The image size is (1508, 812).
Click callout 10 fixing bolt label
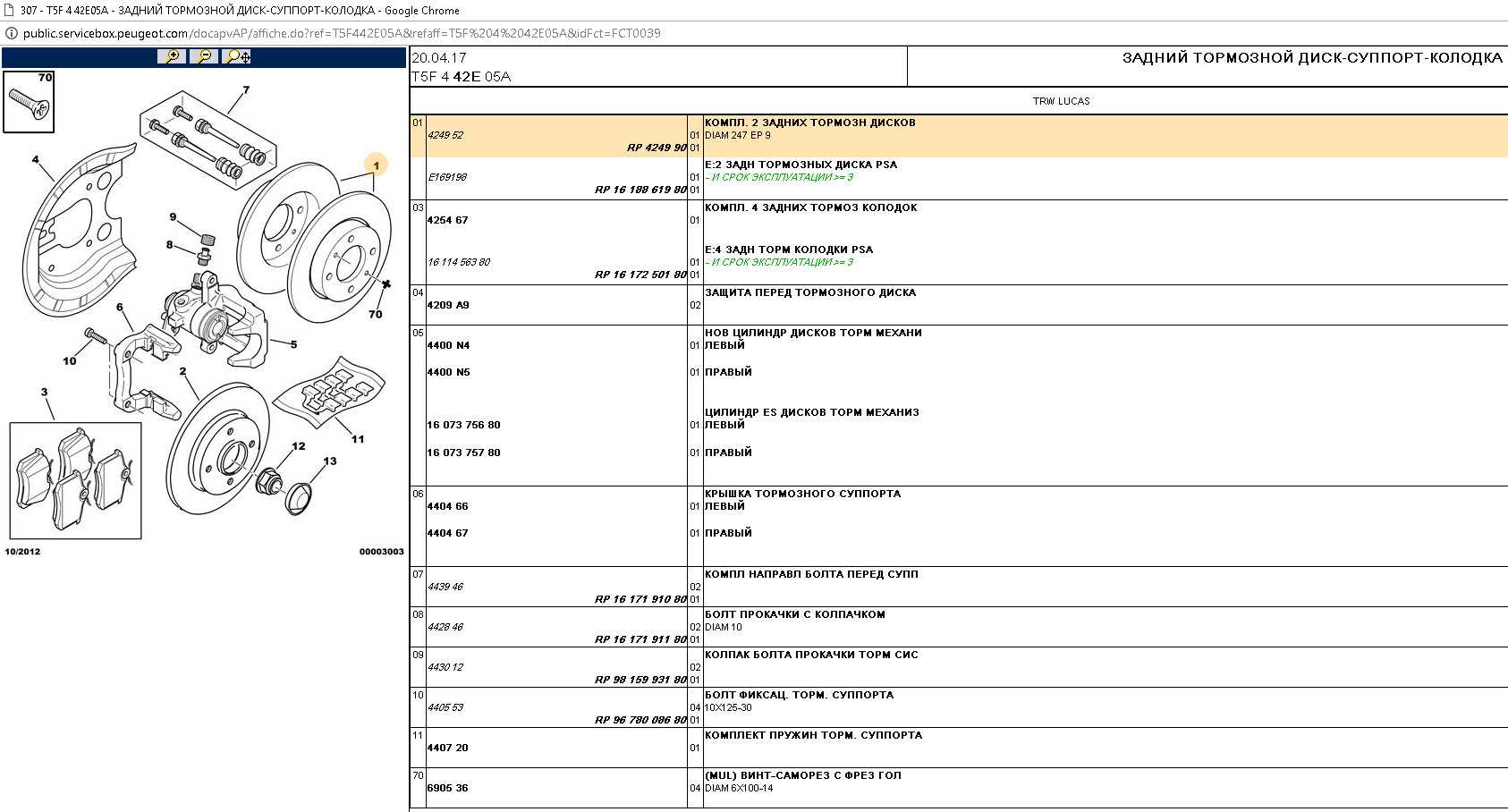pyautogui.click(x=70, y=361)
